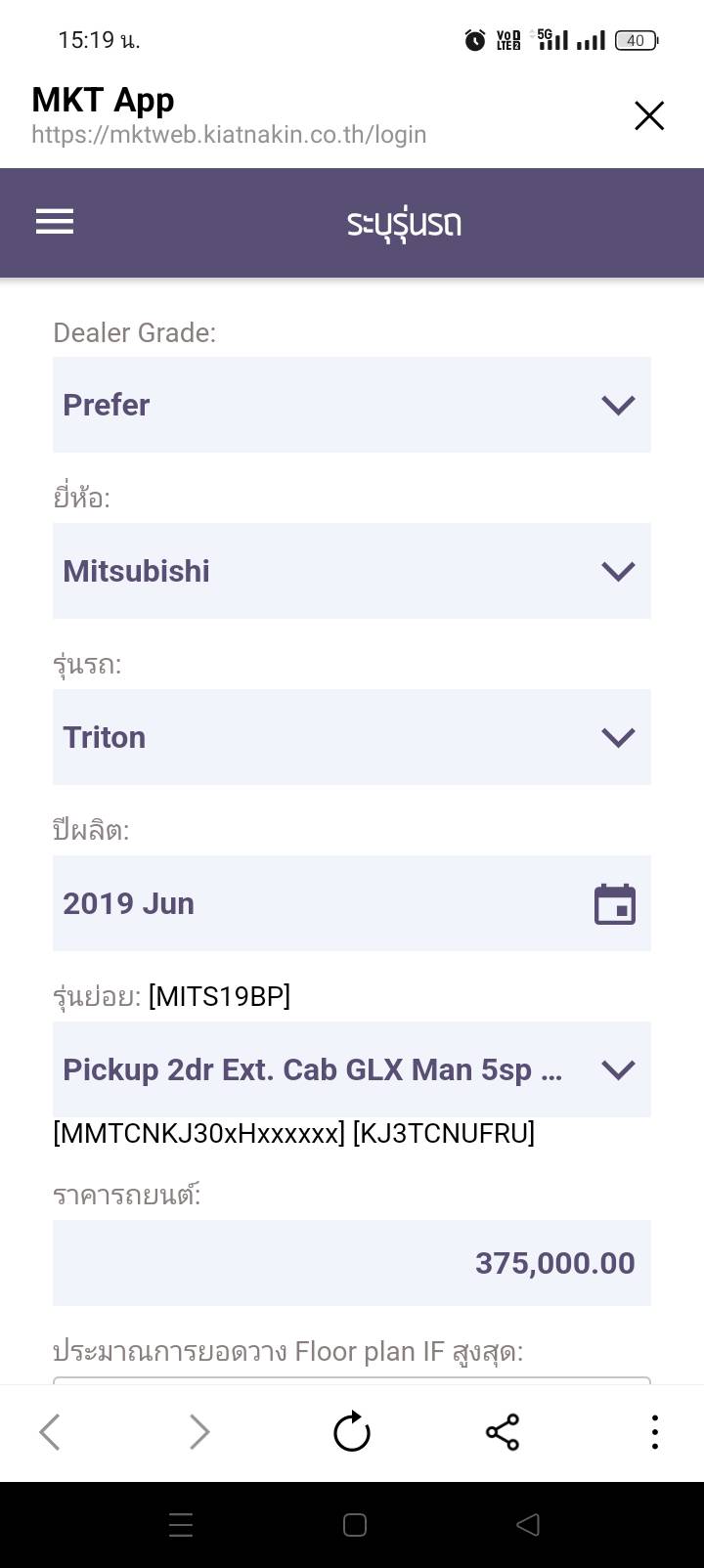Expand the Triton model dropdown
Image resolution: width=704 pixels, height=1568 pixels.
coord(352,737)
